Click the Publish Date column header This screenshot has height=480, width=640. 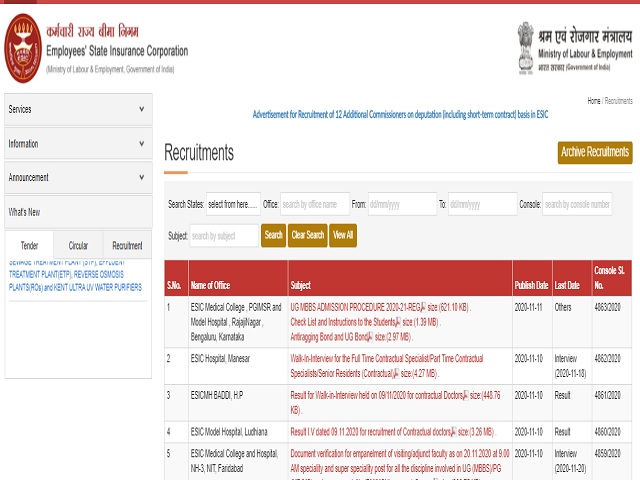pos(532,278)
